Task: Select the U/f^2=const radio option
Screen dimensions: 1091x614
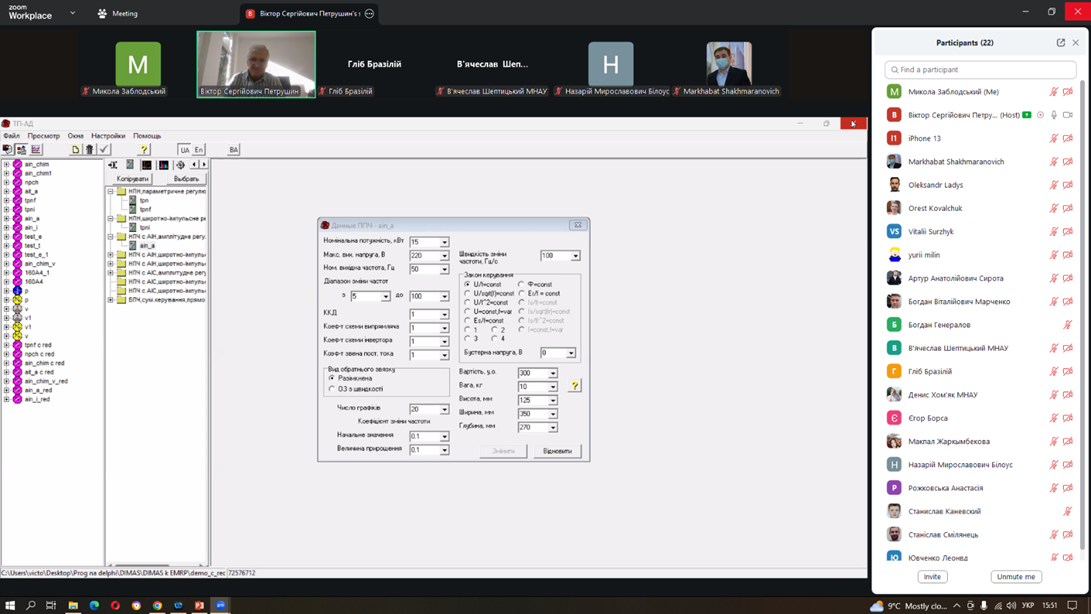Action: tap(468, 302)
